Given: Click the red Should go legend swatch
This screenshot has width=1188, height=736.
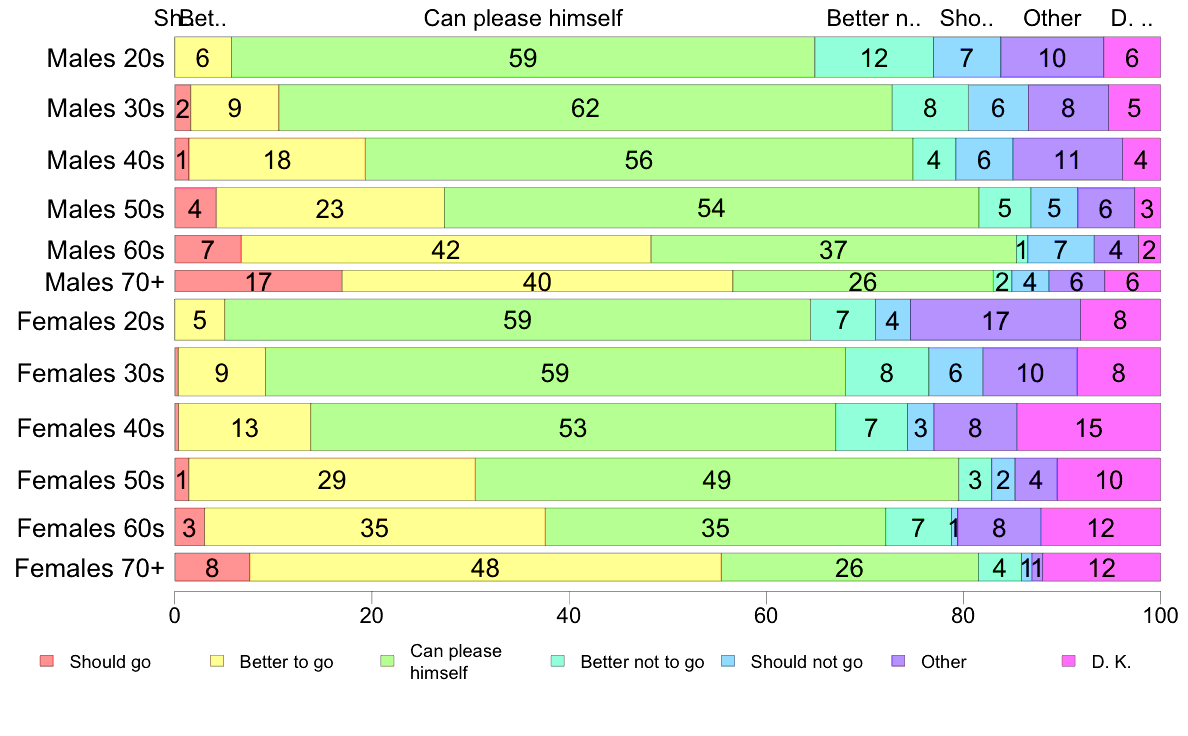Looking at the screenshot, I should click(47, 661).
